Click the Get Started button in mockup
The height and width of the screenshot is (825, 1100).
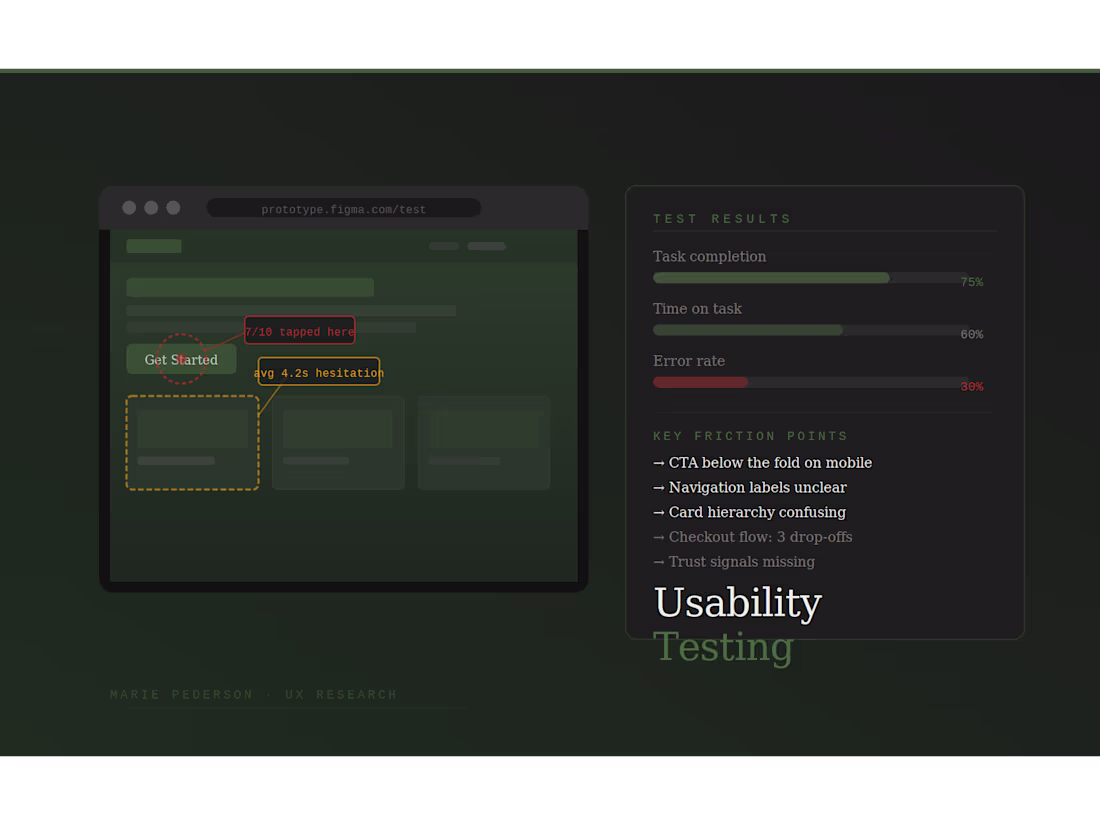pyautogui.click(x=181, y=359)
